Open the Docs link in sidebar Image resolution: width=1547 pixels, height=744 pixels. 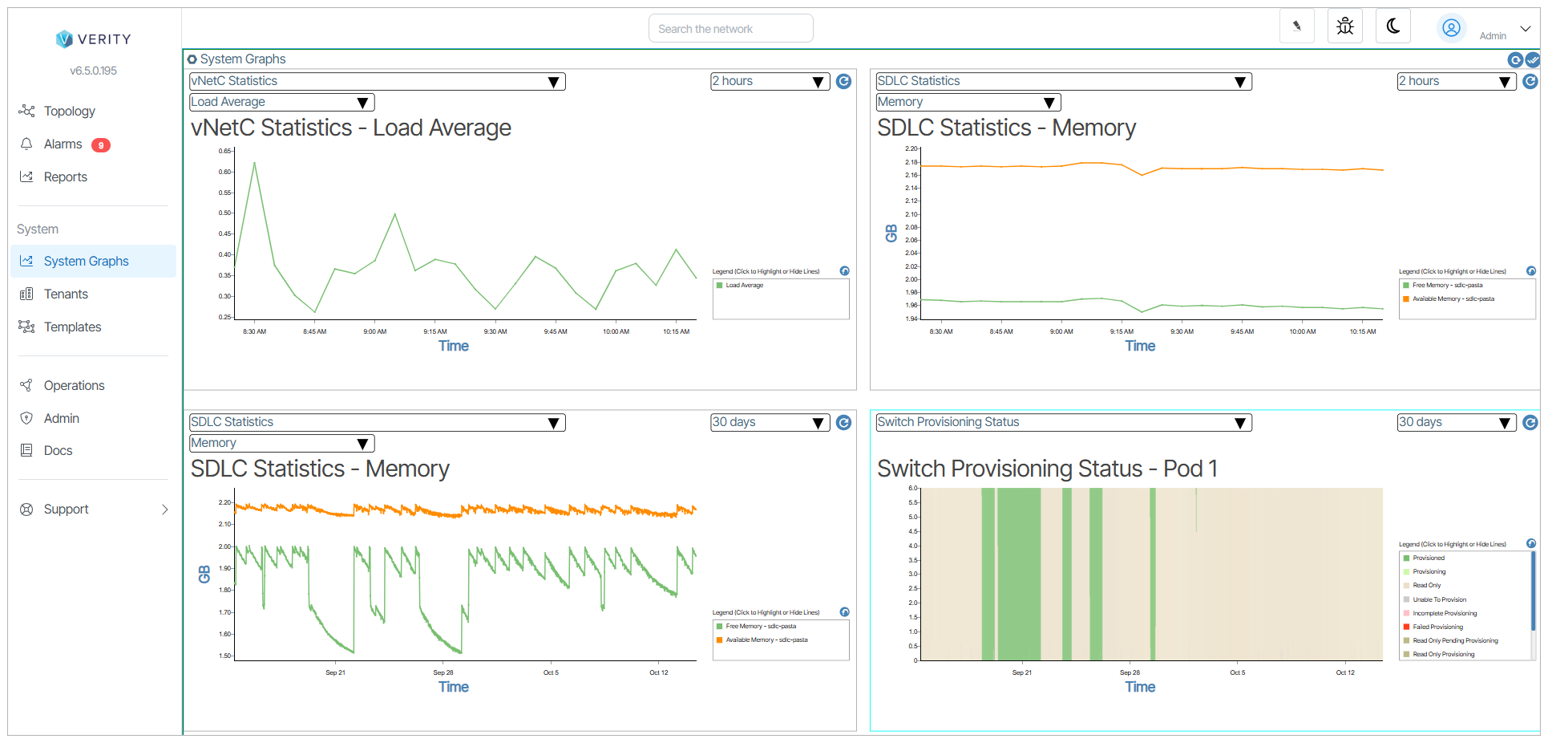pyautogui.click(x=58, y=450)
